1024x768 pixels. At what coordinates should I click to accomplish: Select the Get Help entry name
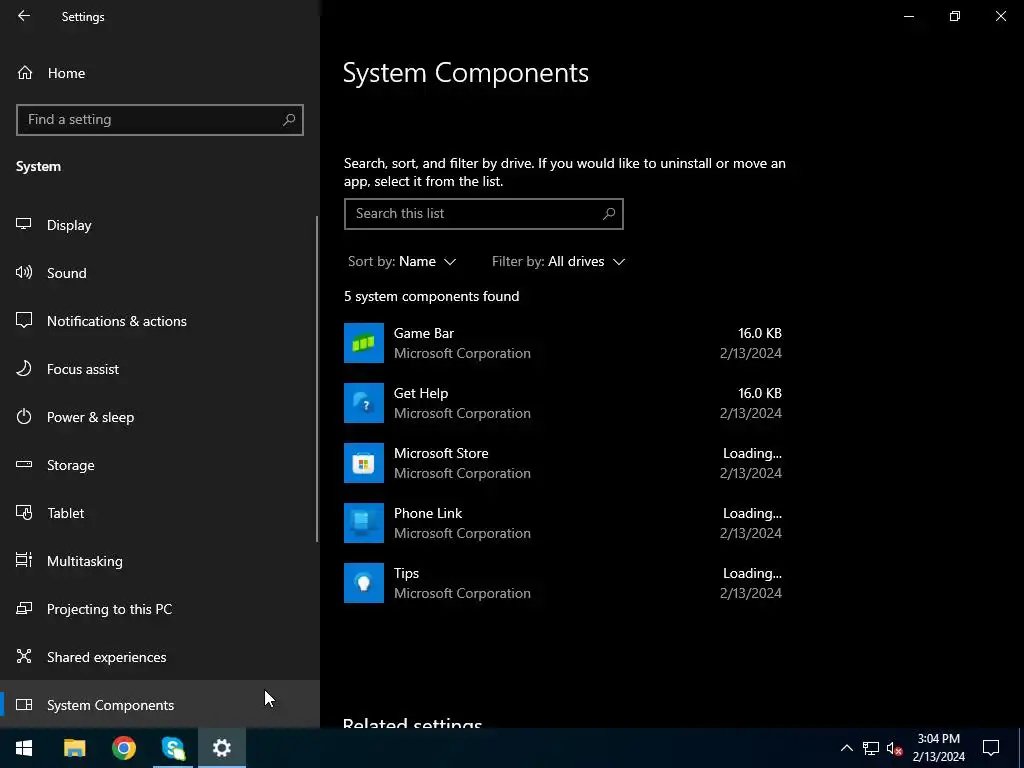pyautogui.click(x=421, y=393)
